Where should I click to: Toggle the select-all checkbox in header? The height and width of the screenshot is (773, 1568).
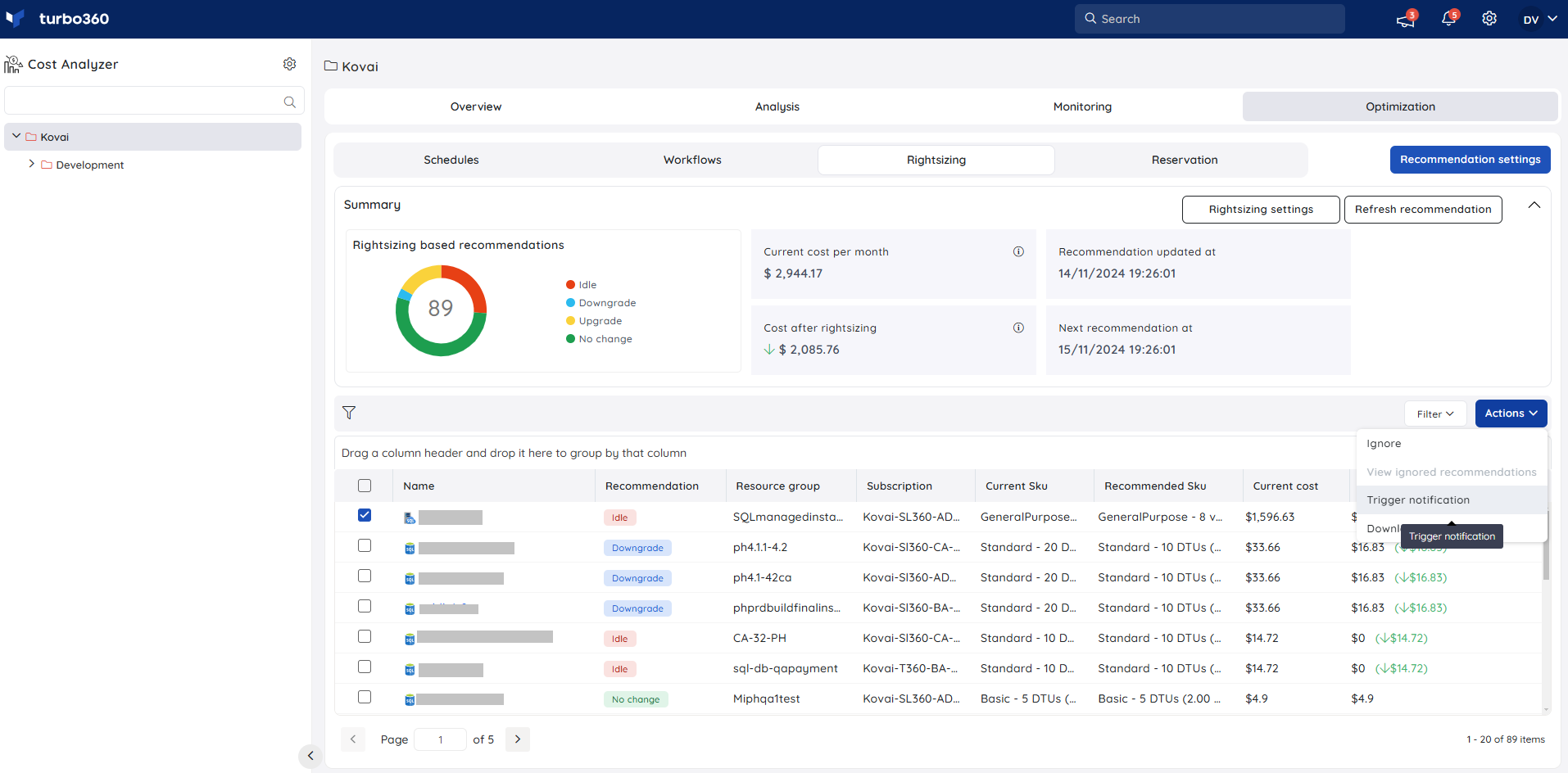pyautogui.click(x=365, y=486)
